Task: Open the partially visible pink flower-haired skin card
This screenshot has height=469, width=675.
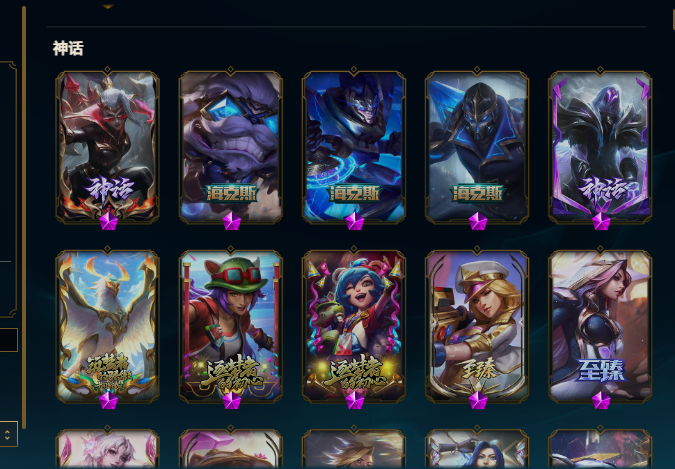Action: coord(108,448)
